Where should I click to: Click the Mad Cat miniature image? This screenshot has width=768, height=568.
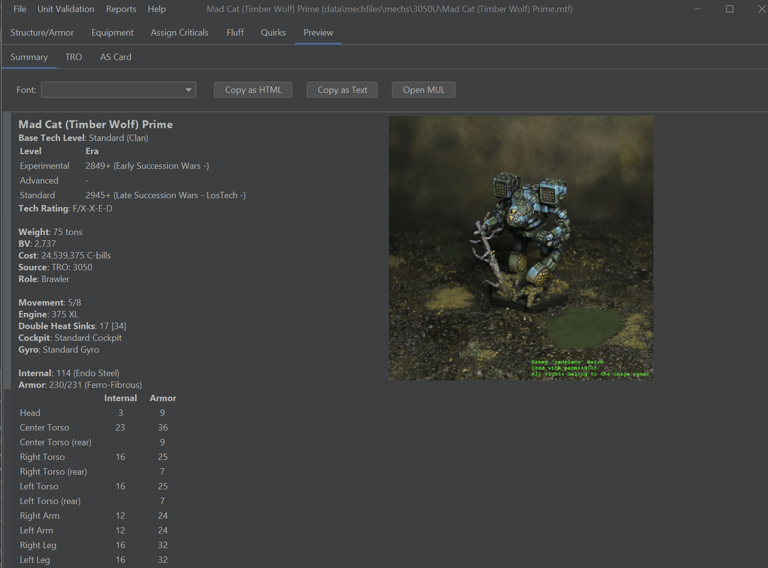(521, 248)
